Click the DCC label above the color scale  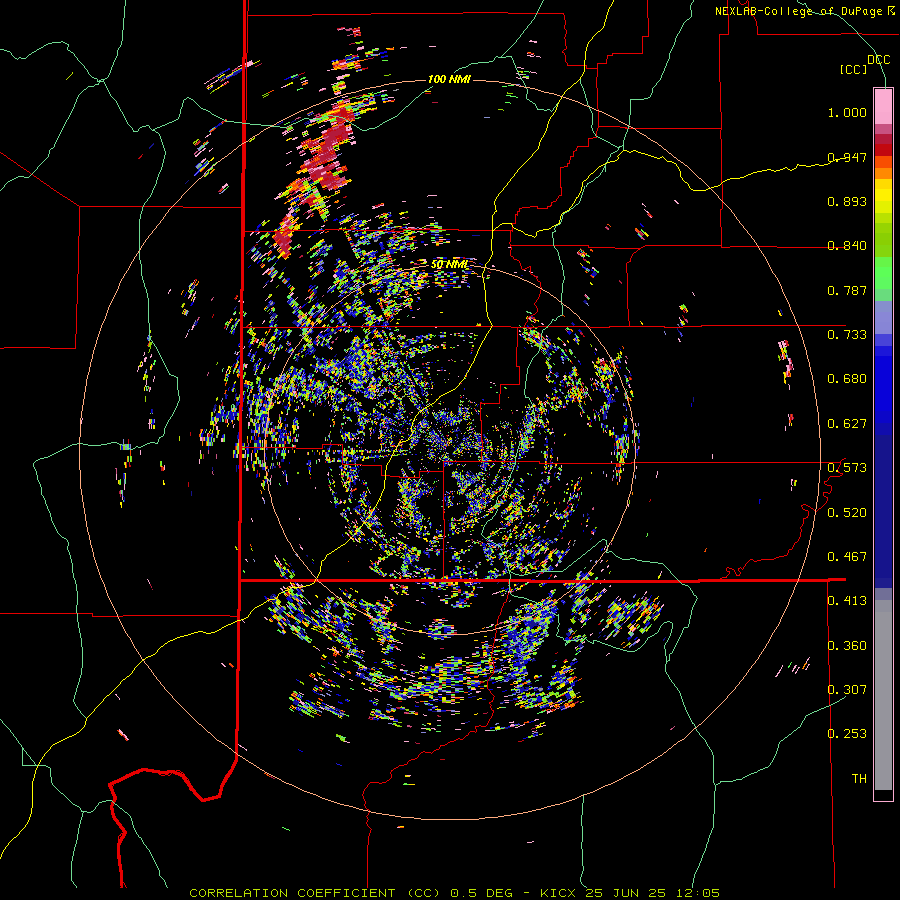point(878,60)
